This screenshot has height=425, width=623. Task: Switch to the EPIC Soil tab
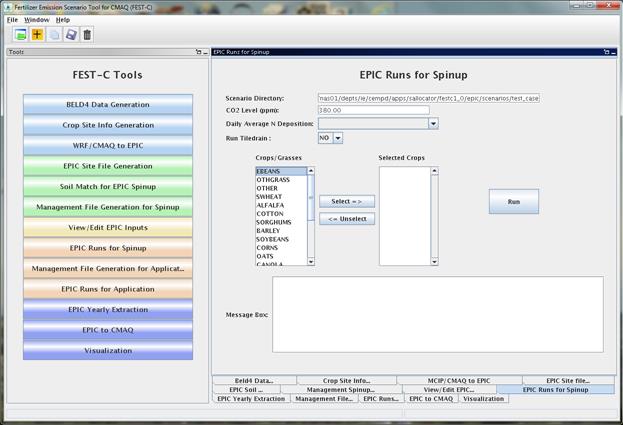tap(246, 390)
